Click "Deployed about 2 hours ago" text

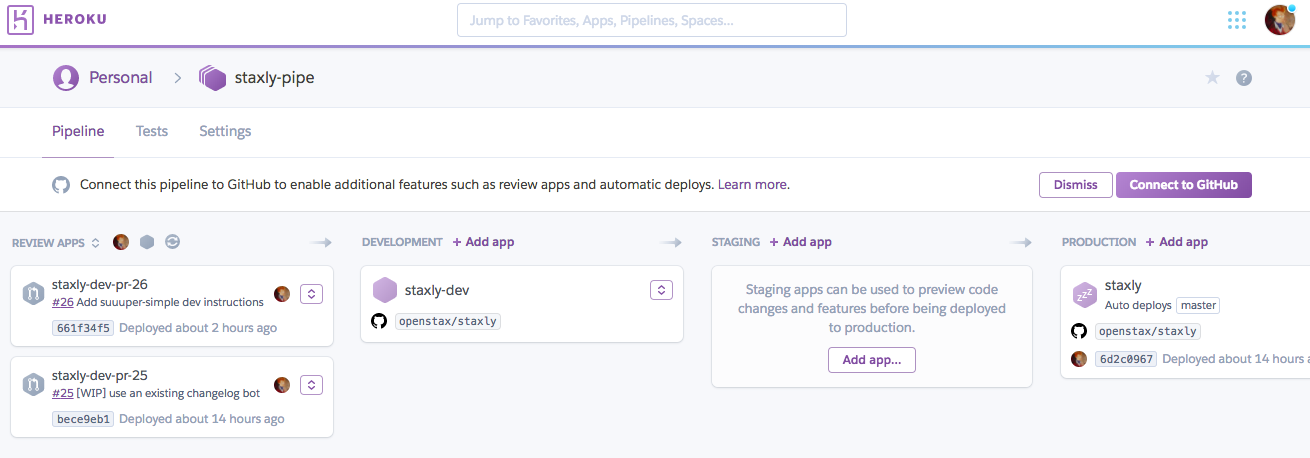pos(198,328)
